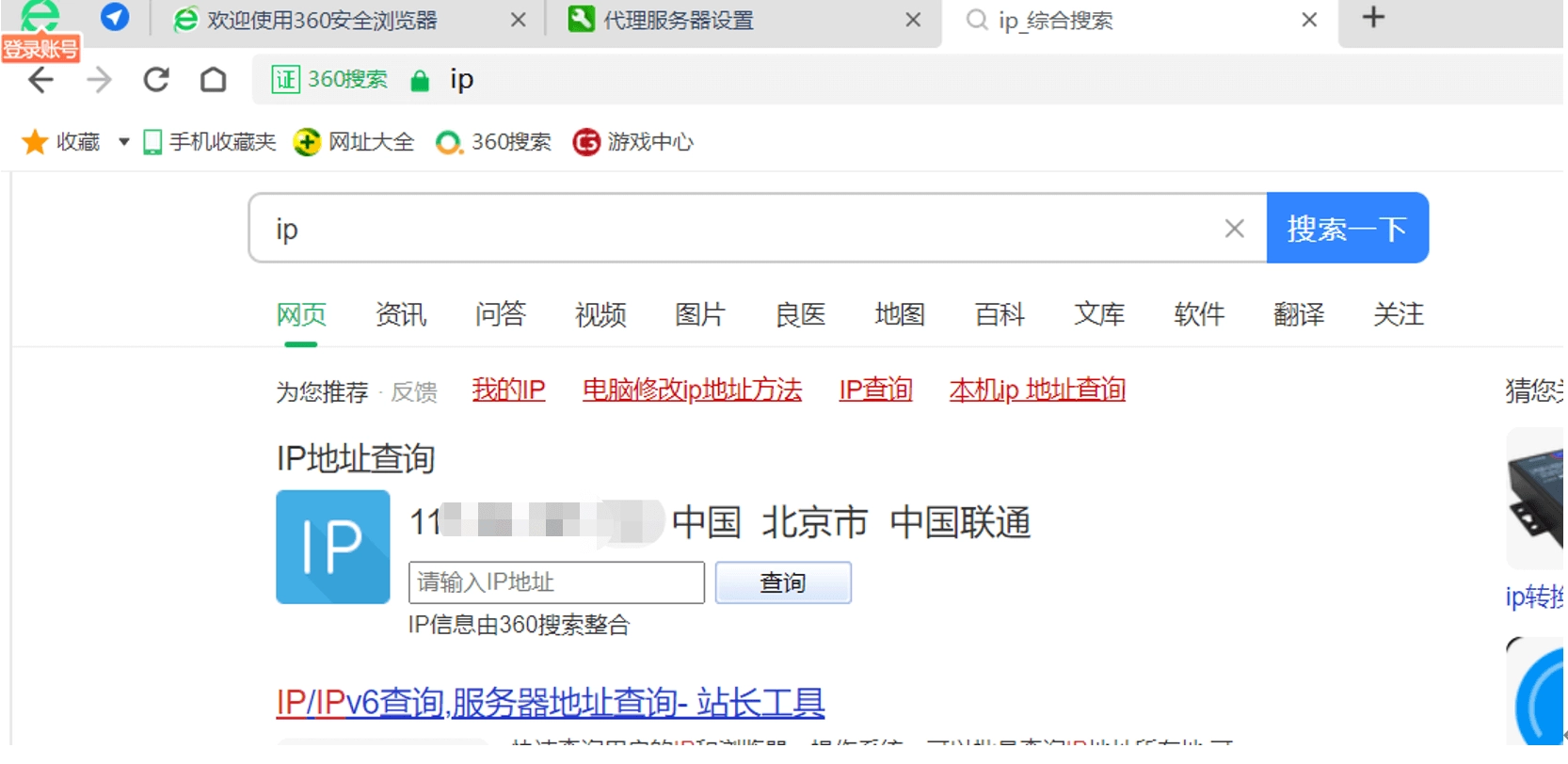Click the forward navigation arrow

click(x=99, y=80)
